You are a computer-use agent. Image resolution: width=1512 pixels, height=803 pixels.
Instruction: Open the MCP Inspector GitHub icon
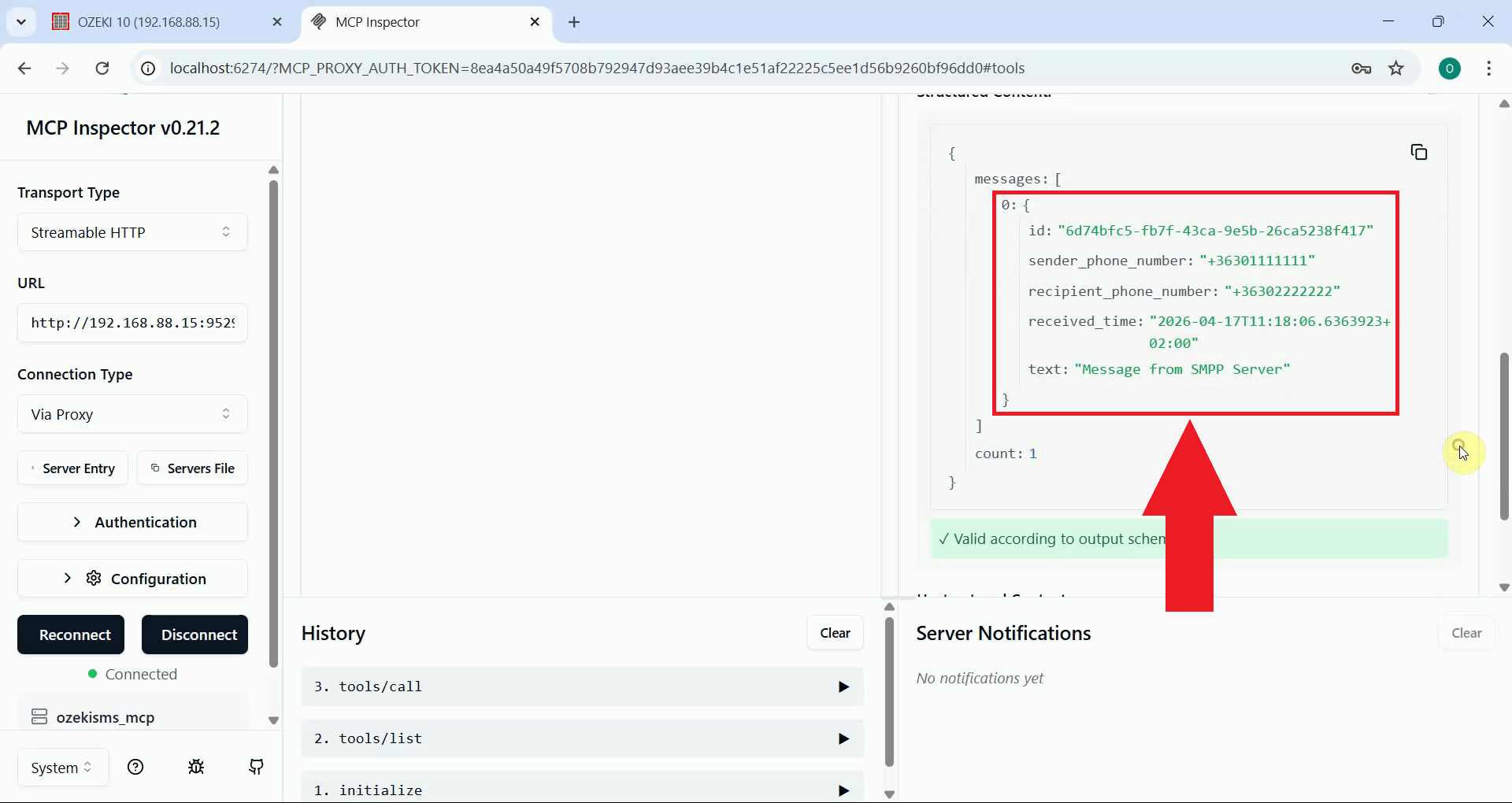coord(255,767)
